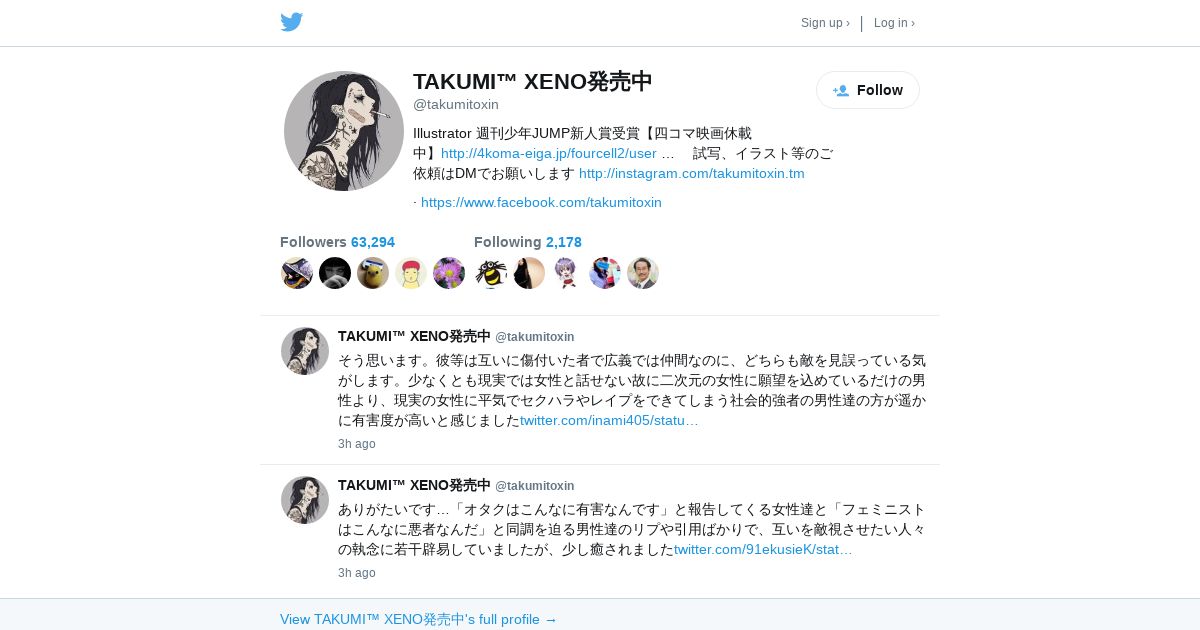1200x630 pixels.
Task: Open the man in a suit avatar under Following
Action: pyautogui.click(x=643, y=273)
